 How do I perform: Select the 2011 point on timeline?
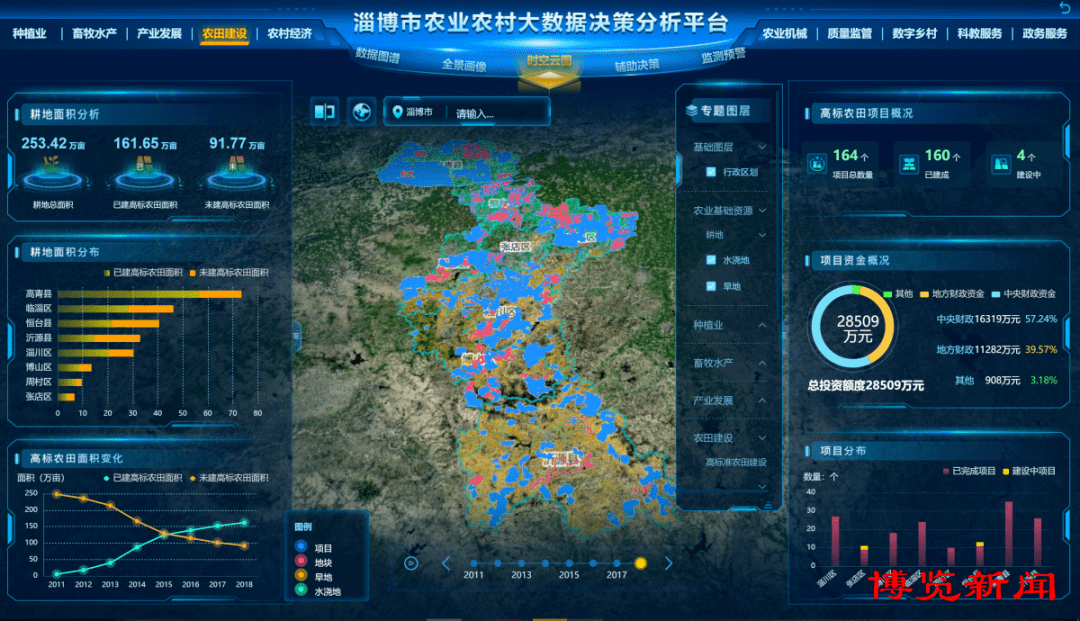pos(473,563)
